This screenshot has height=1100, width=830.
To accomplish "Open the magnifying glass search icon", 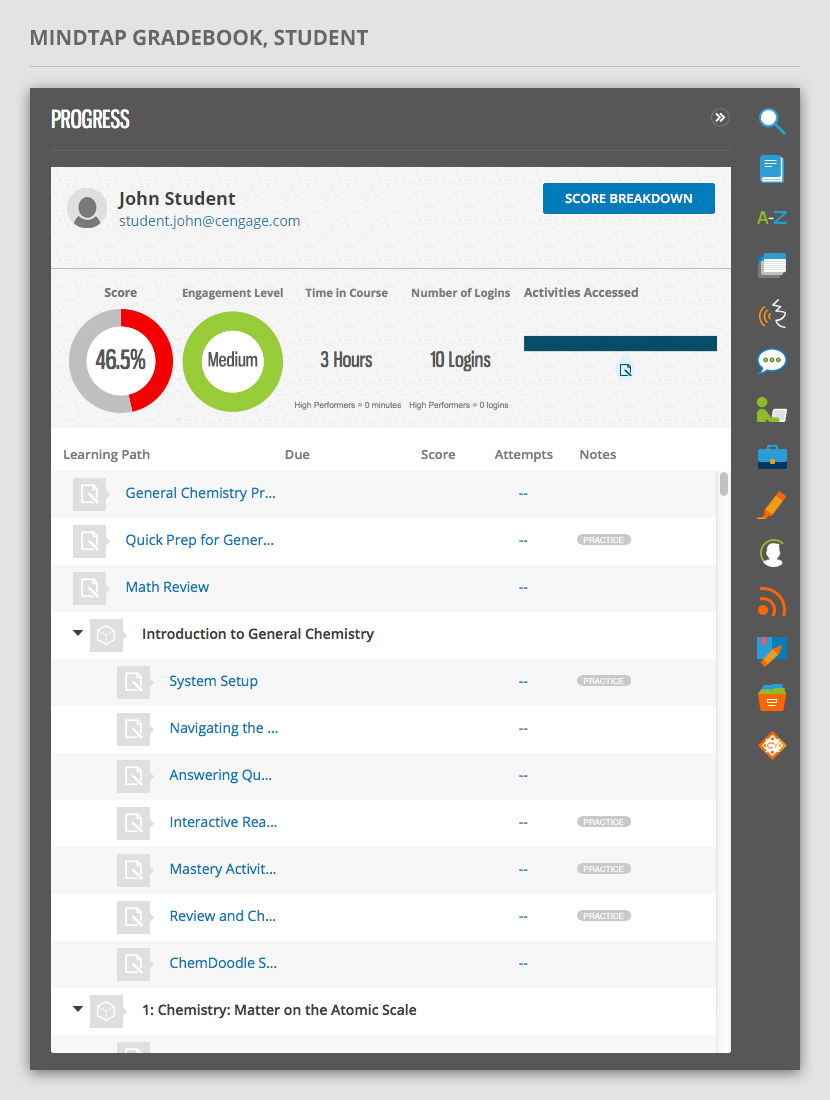I will pyautogui.click(x=771, y=121).
